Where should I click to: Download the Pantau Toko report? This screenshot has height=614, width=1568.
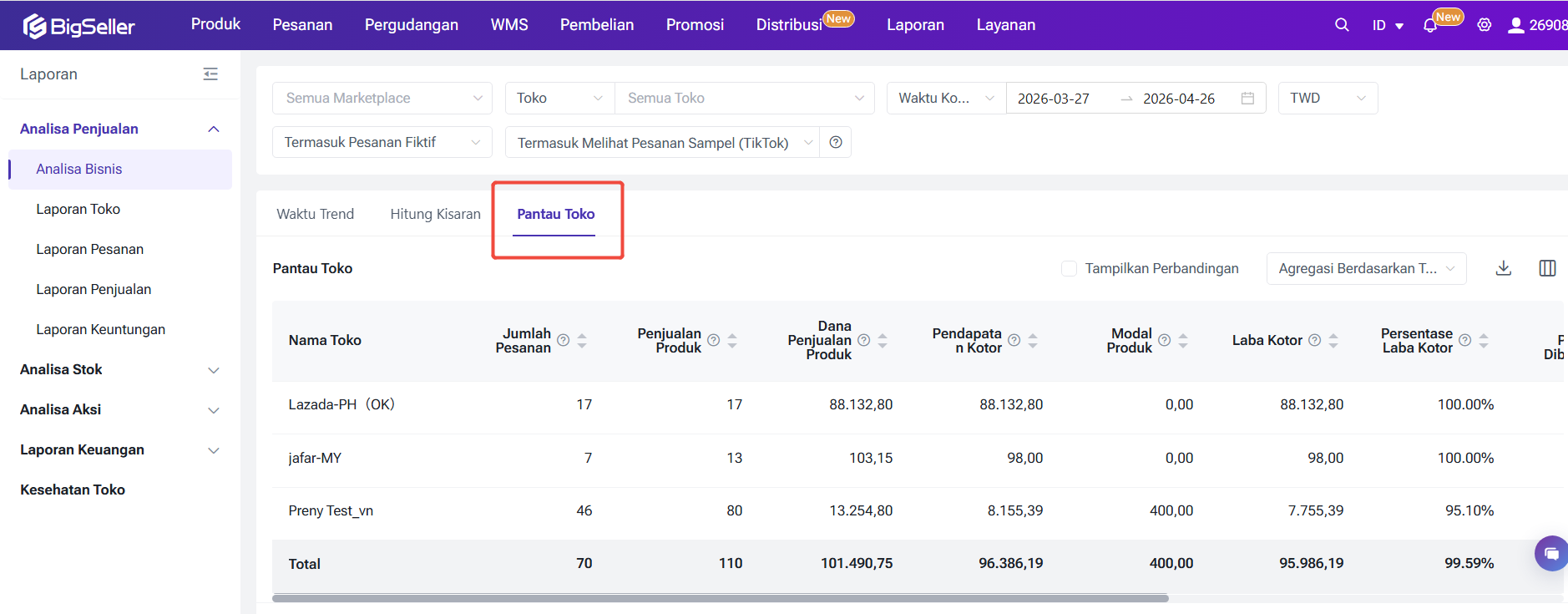(1503, 268)
